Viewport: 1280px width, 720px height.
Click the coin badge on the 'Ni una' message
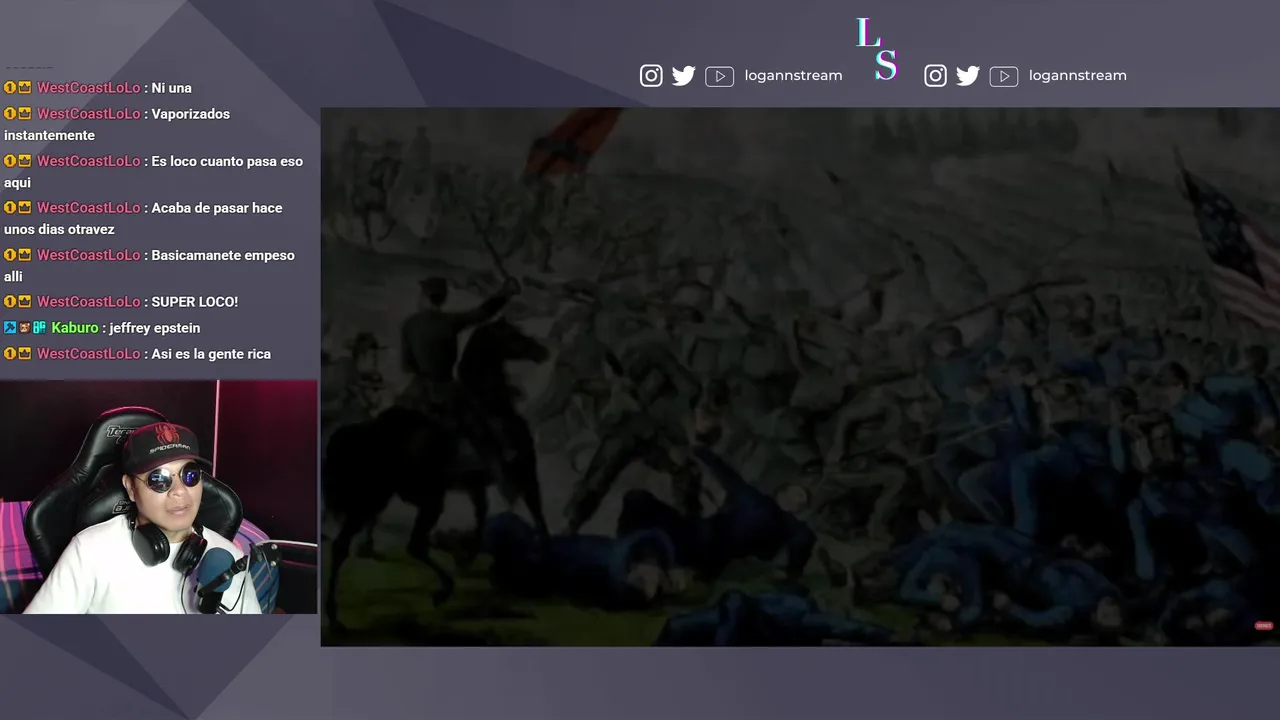pyautogui.click(x=10, y=88)
